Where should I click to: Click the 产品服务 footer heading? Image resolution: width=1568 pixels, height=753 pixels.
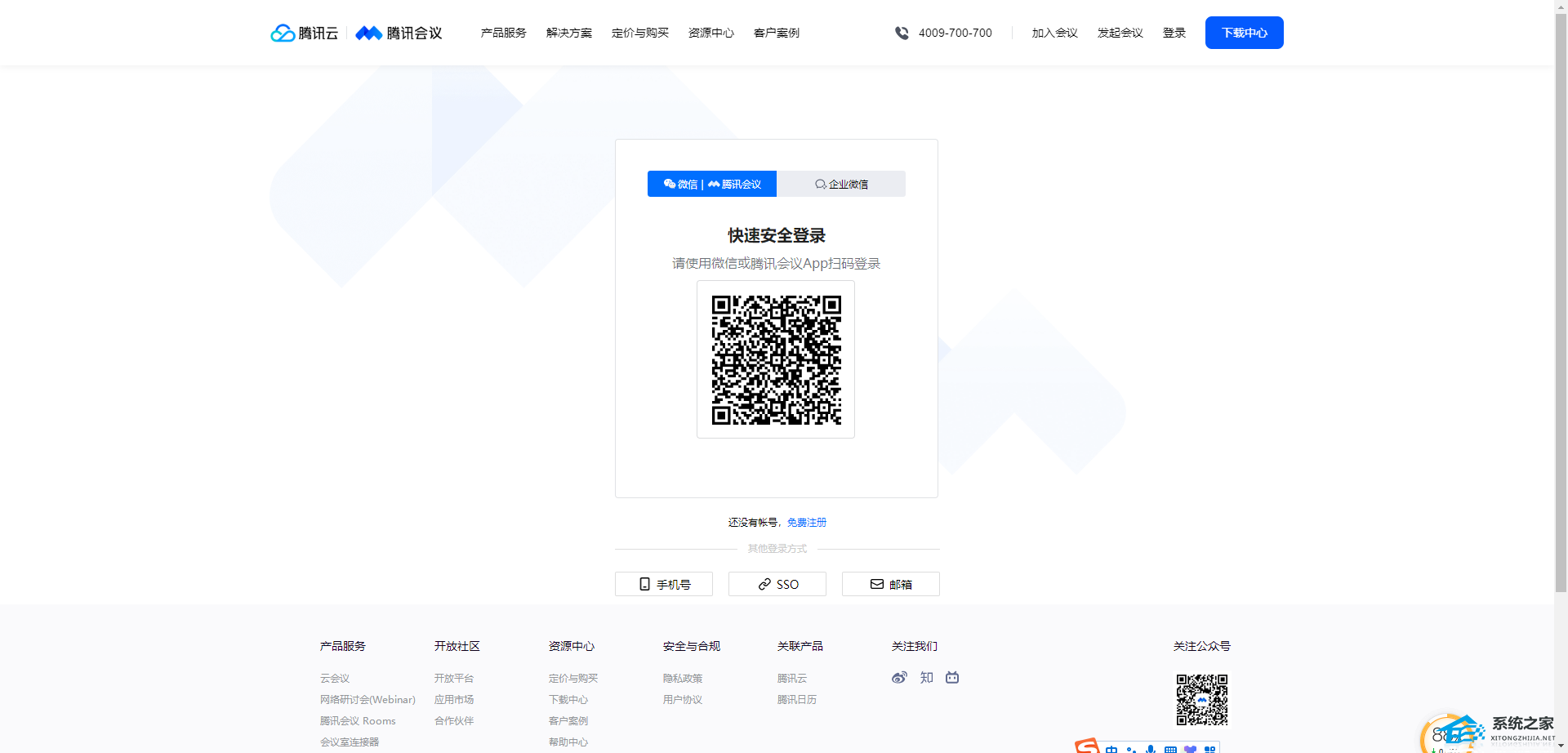point(343,646)
